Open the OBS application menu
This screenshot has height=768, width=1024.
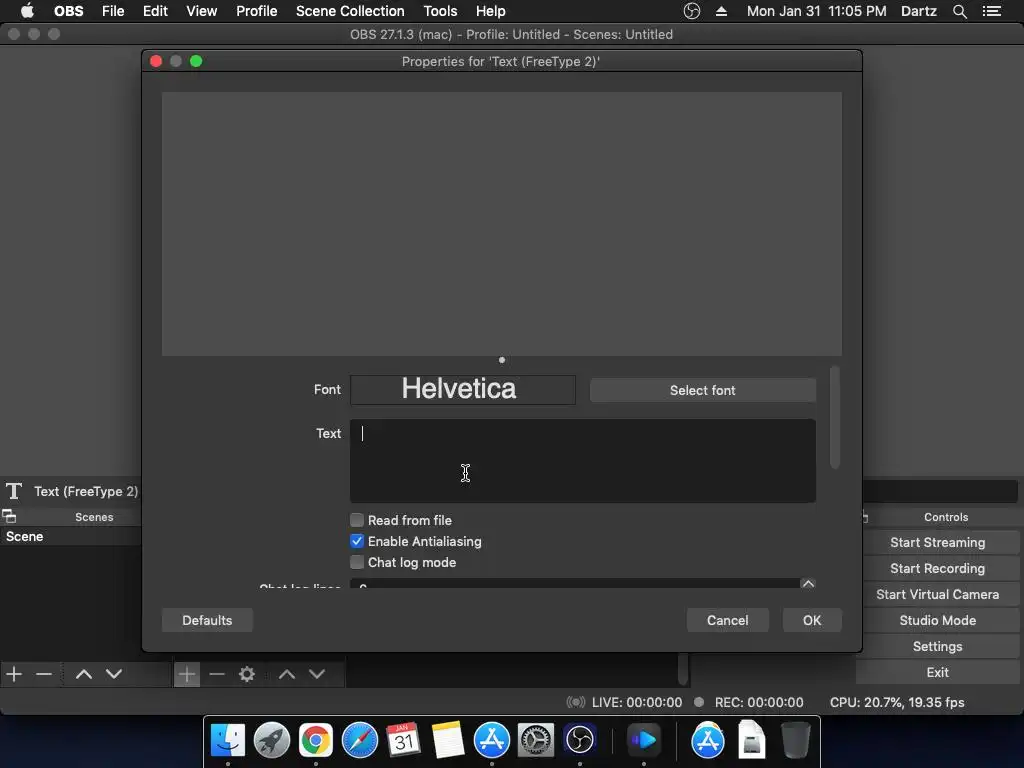point(69,11)
